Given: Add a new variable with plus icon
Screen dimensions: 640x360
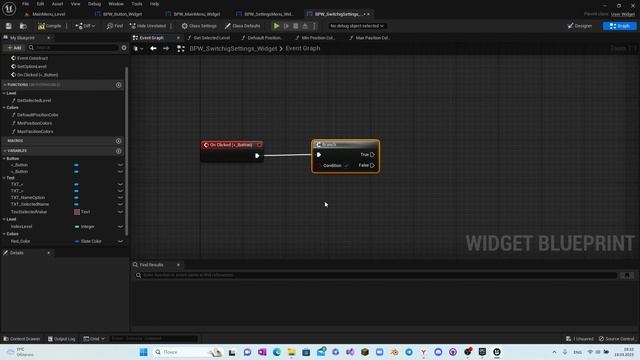Looking at the screenshot, I should (118, 151).
